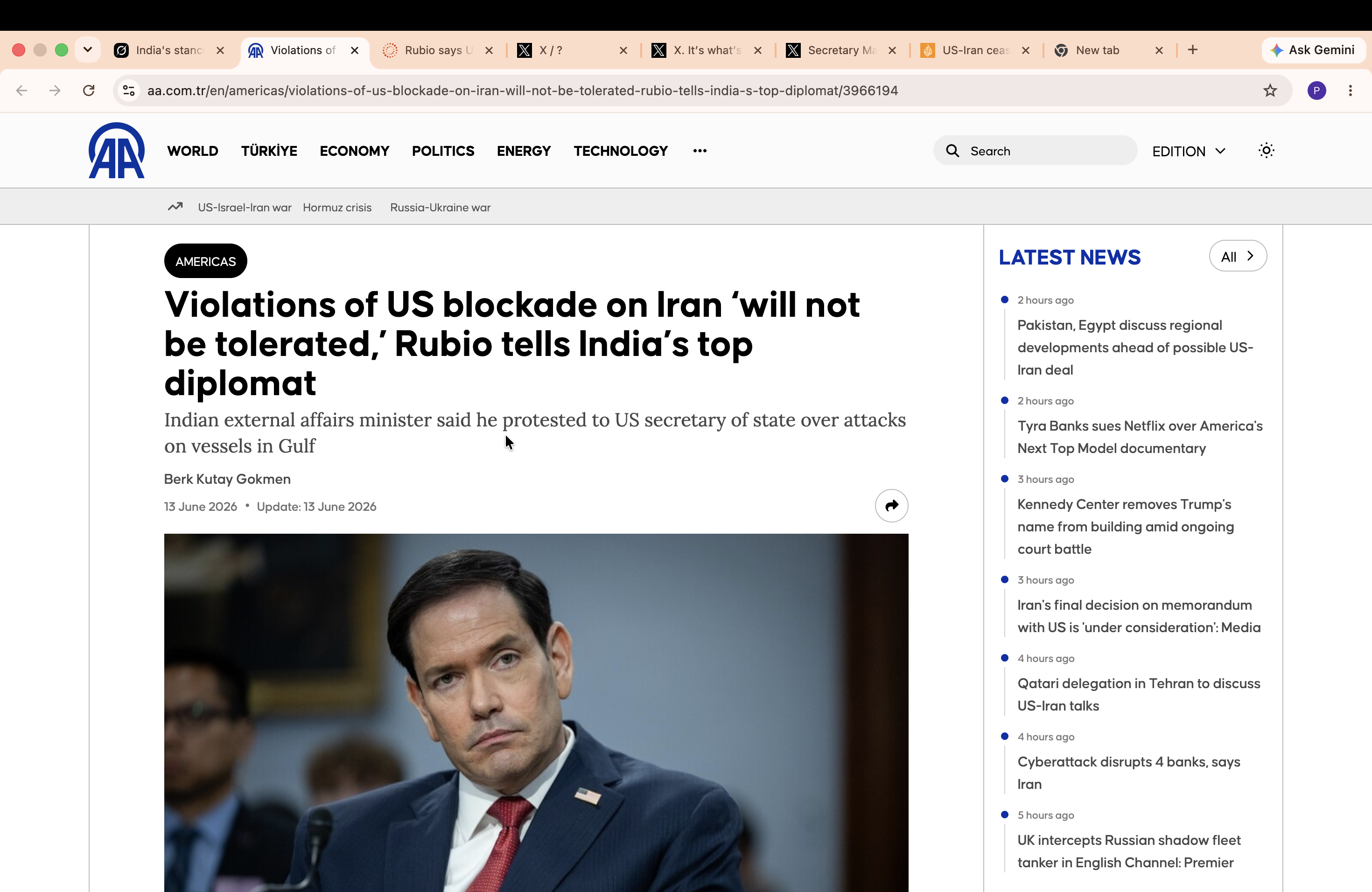Toggle the light/dark theme sun icon
The height and width of the screenshot is (892, 1372).
(1266, 151)
